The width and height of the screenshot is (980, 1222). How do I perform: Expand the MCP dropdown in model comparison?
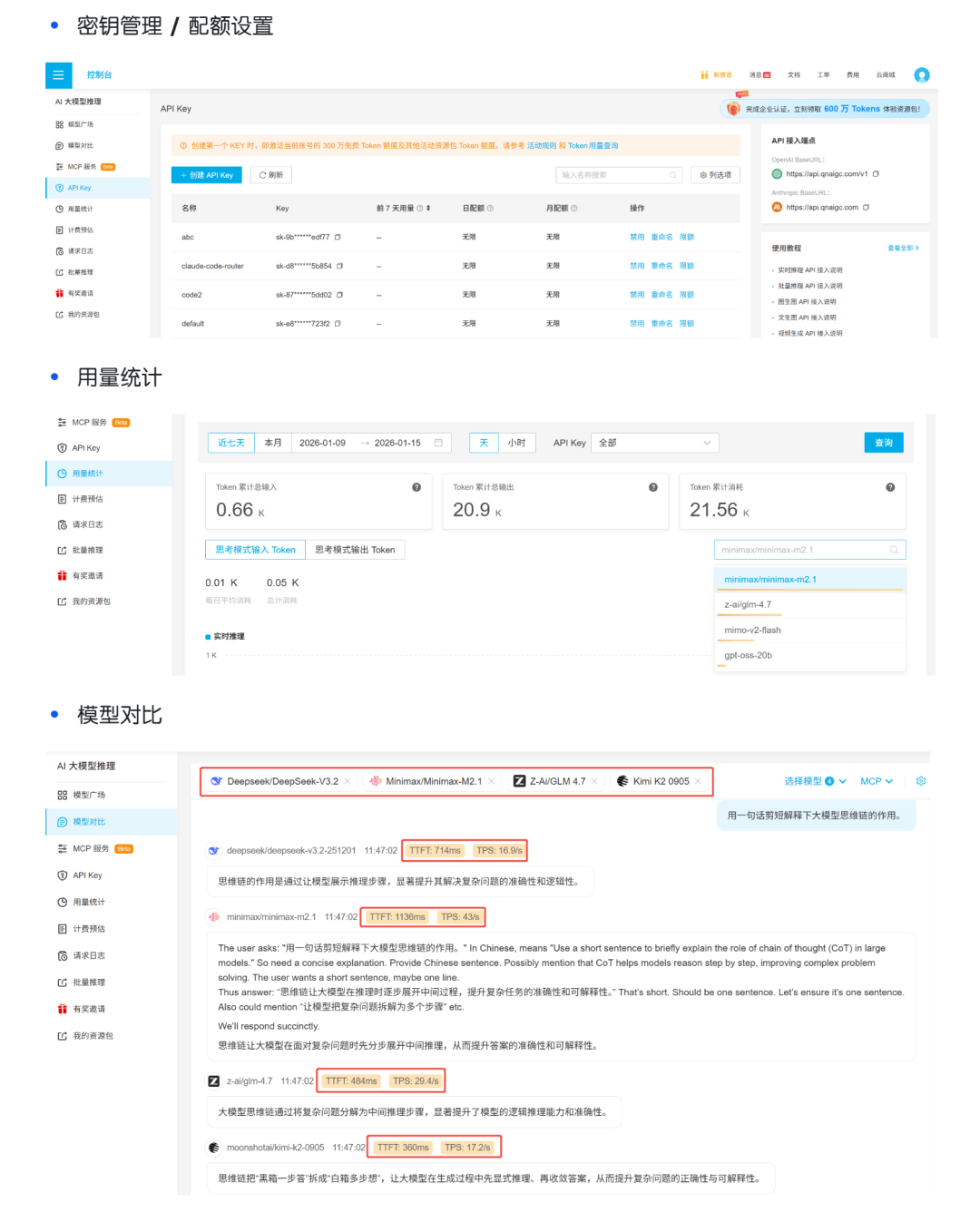point(877,781)
